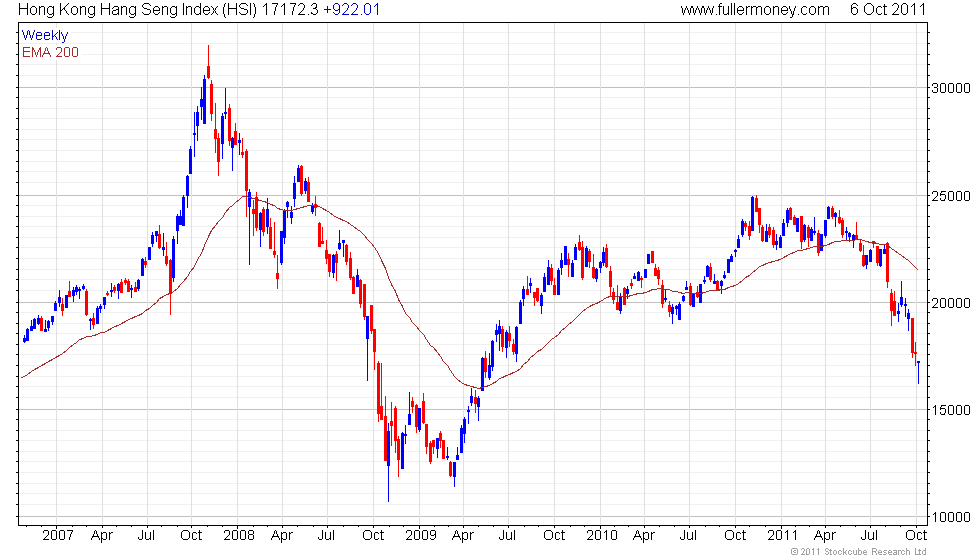Screen dimensions: 980x560
Task: Click the Apr label within 2011
Action: pos(825,536)
